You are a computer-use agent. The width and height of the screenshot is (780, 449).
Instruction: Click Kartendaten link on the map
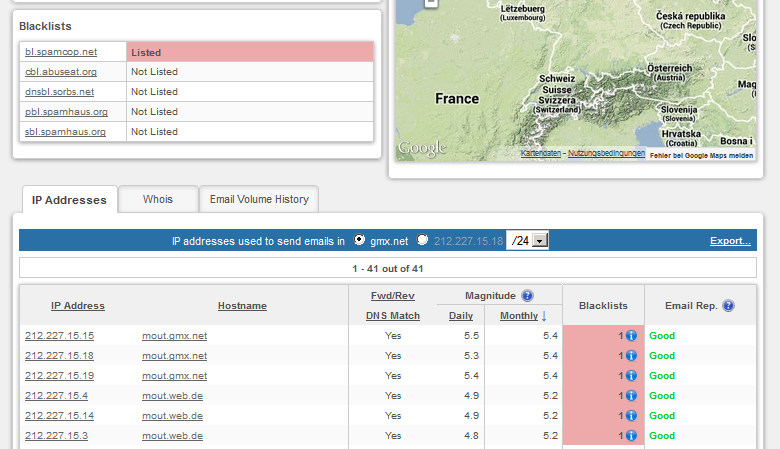pos(541,153)
